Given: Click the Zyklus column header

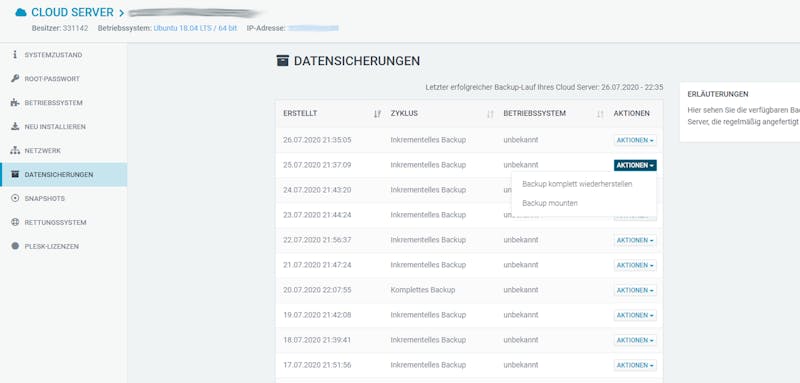Looking at the screenshot, I should [404, 114].
